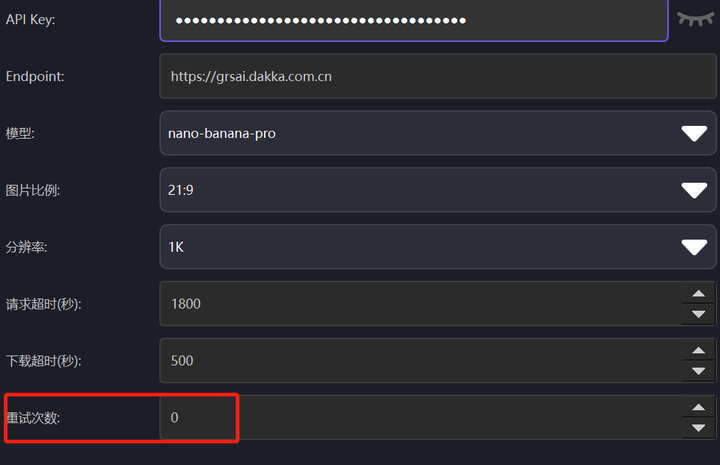This screenshot has height=465, width=720.
Task: Decrease 重试次数 value with down arrow
Action: click(x=698, y=428)
